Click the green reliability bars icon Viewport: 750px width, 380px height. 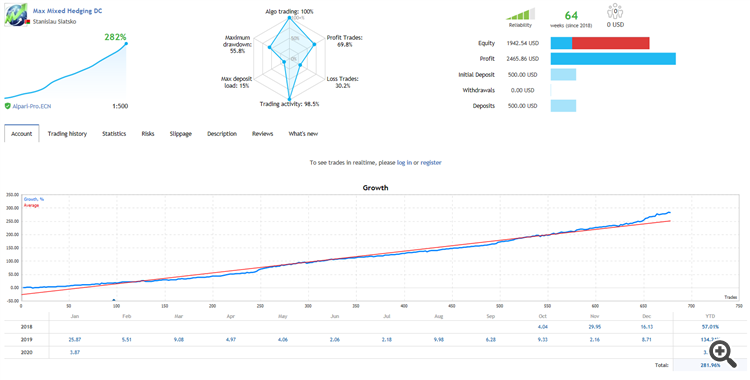point(520,14)
